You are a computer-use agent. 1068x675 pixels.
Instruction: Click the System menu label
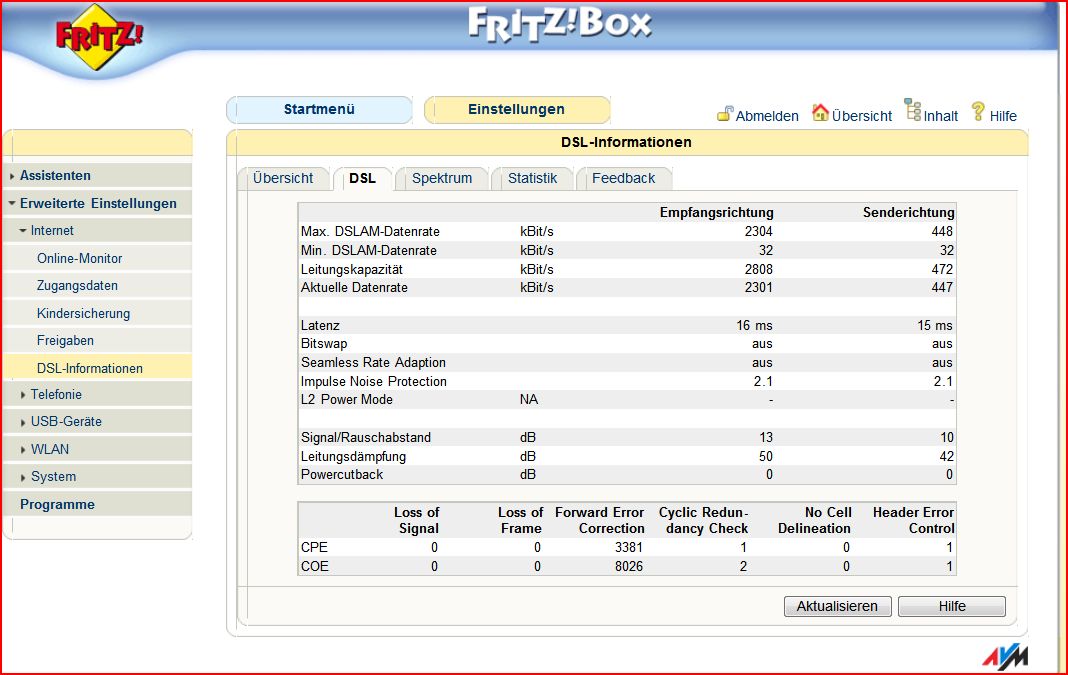pyautogui.click(x=53, y=477)
